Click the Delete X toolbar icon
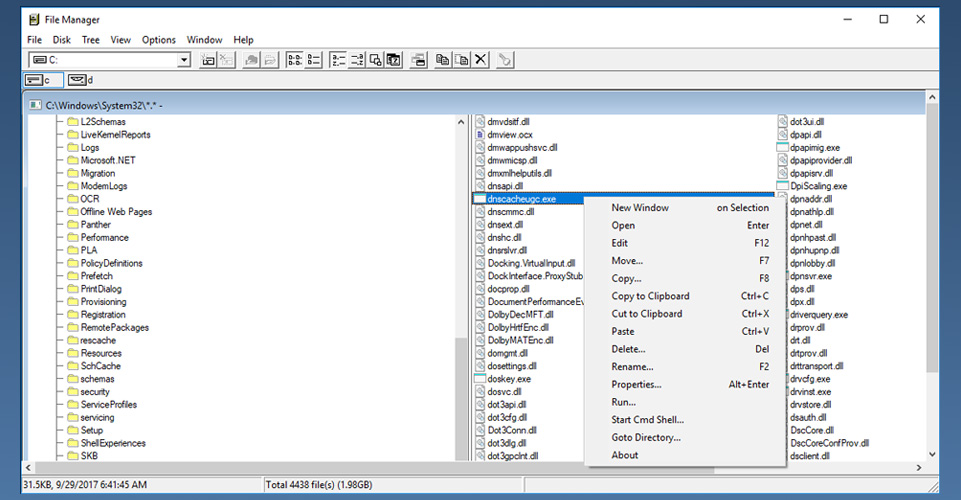Image resolution: width=961 pixels, height=500 pixels. pos(480,59)
